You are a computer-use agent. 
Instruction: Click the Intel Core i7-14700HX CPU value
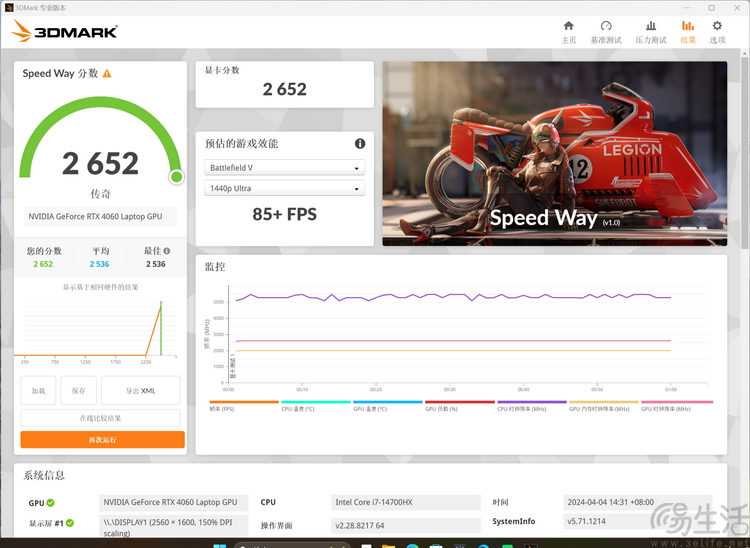pos(406,503)
